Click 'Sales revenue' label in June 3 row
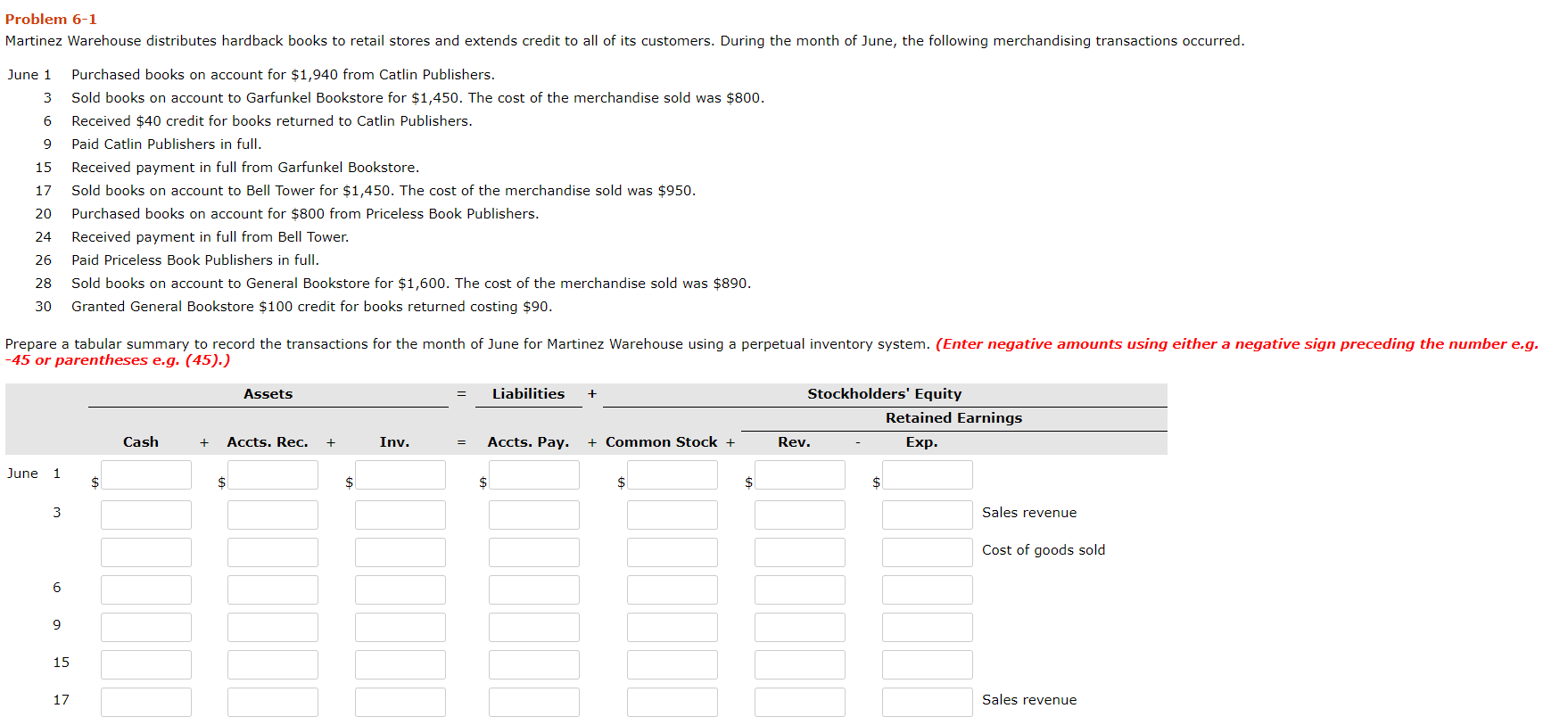The image size is (1568, 725). tap(1029, 512)
